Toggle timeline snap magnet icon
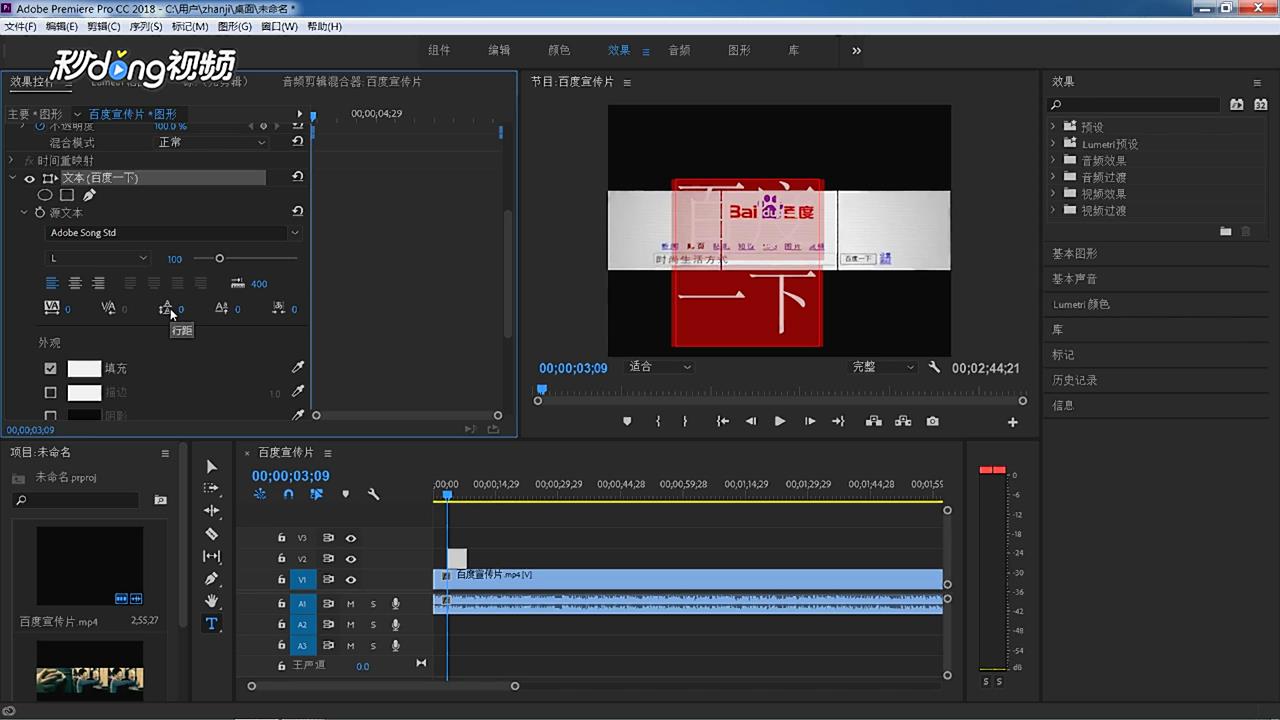Image resolution: width=1280 pixels, height=720 pixels. point(288,494)
